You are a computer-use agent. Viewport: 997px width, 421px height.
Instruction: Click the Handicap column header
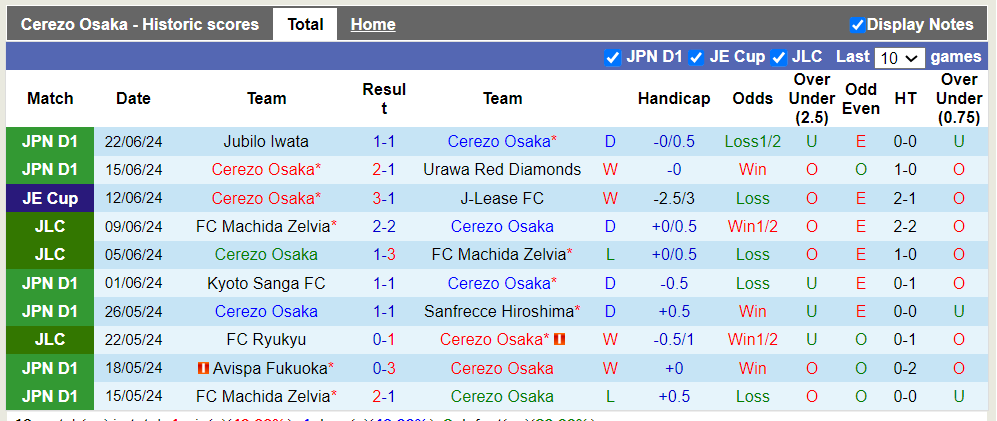[674, 98]
